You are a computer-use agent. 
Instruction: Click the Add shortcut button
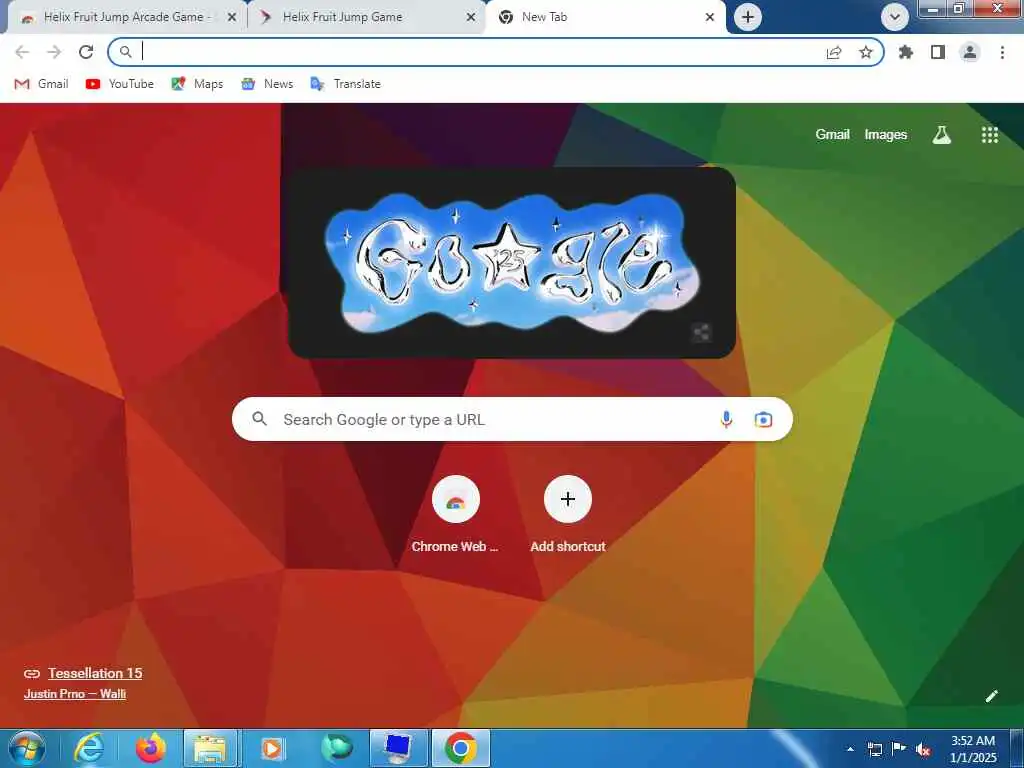point(568,515)
